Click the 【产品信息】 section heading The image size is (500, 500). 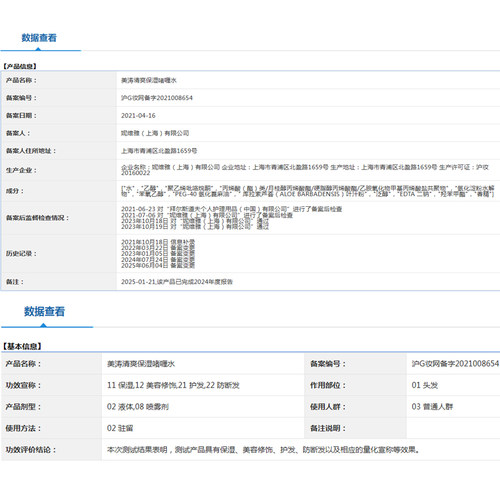point(20,66)
